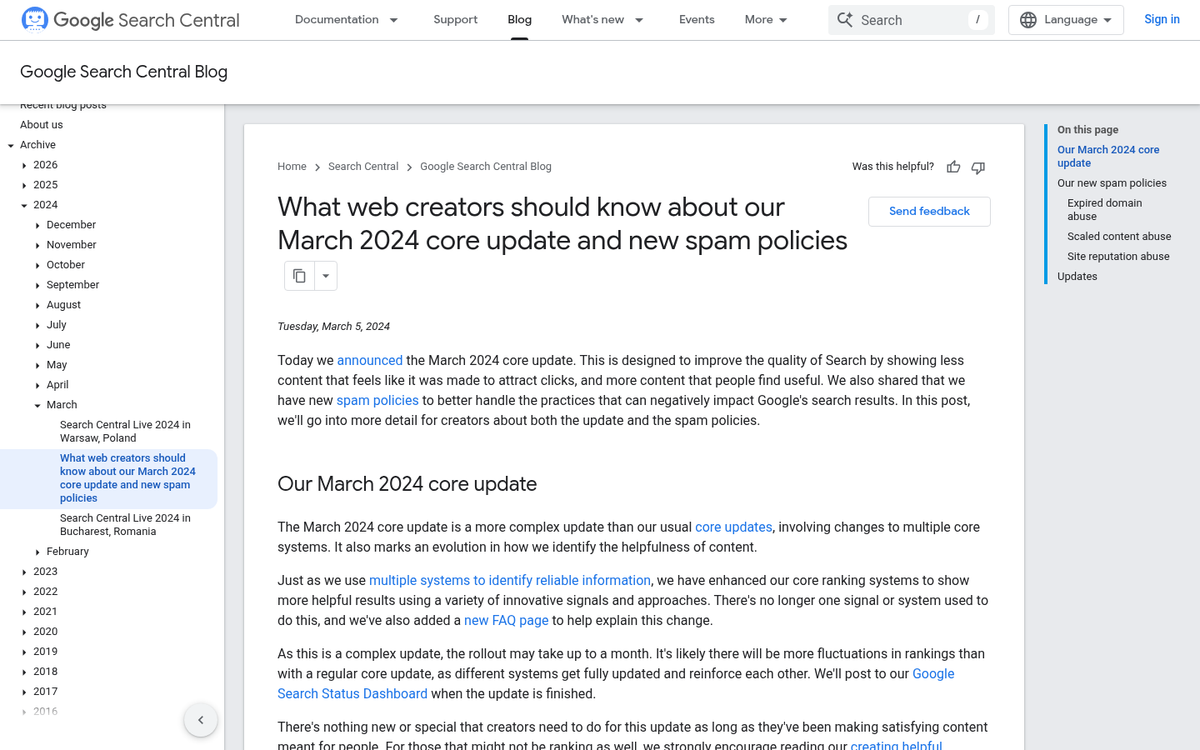The height and width of the screenshot is (750, 1200).
Task: Copy page using the copy icon button
Action: pos(299,276)
